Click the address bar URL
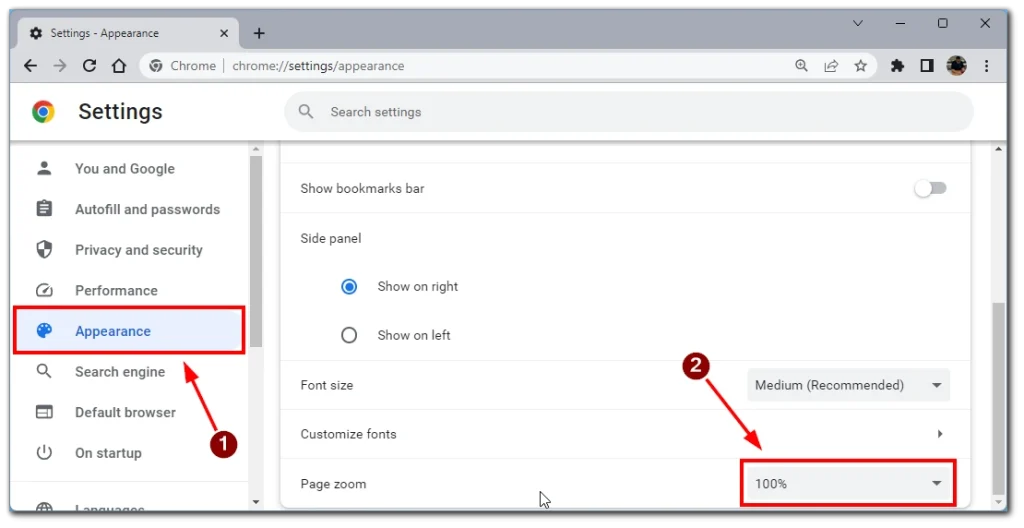 click(318, 66)
